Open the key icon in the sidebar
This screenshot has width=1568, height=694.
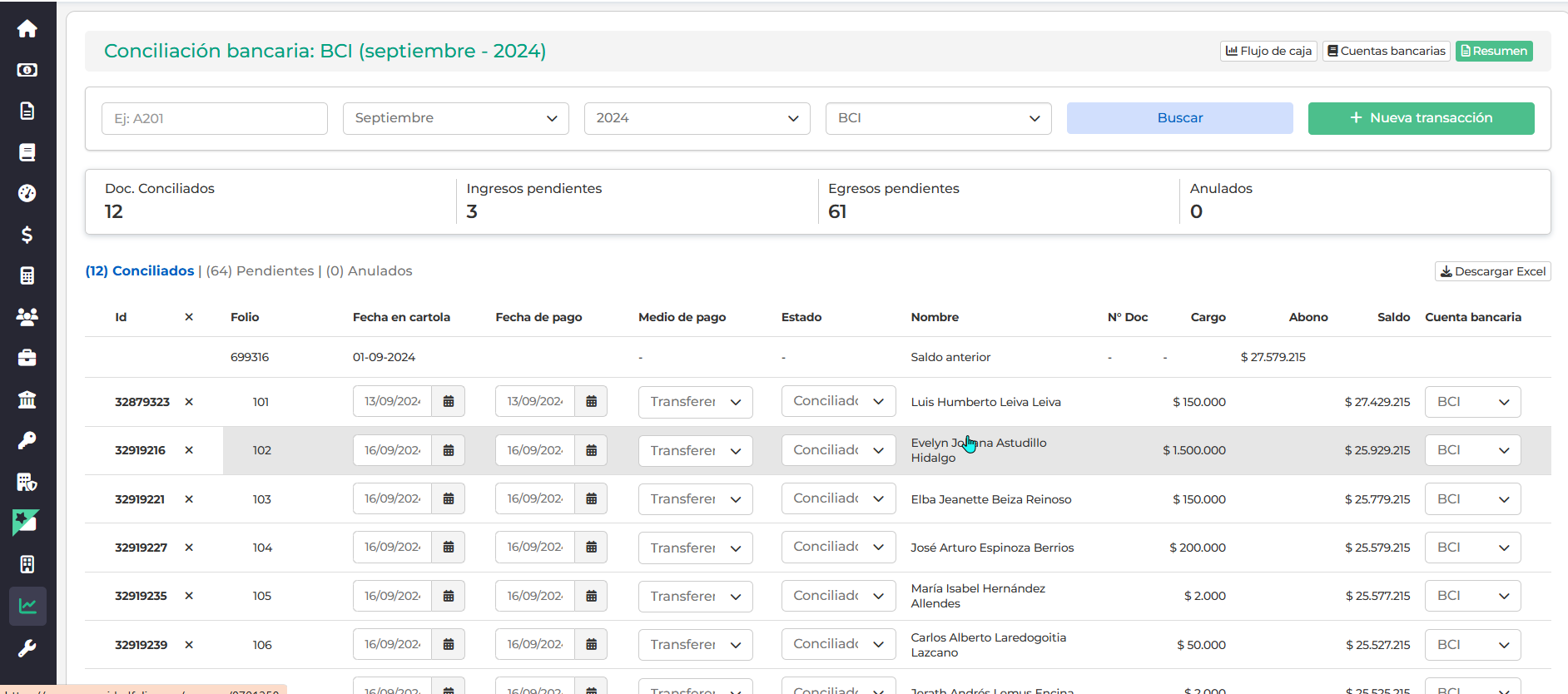pos(27,440)
